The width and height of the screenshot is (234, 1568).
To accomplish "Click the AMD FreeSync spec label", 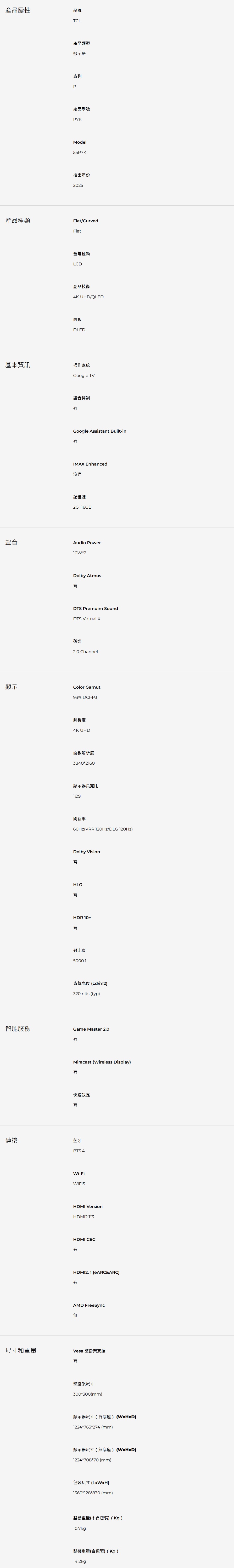I will (x=89, y=1305).
